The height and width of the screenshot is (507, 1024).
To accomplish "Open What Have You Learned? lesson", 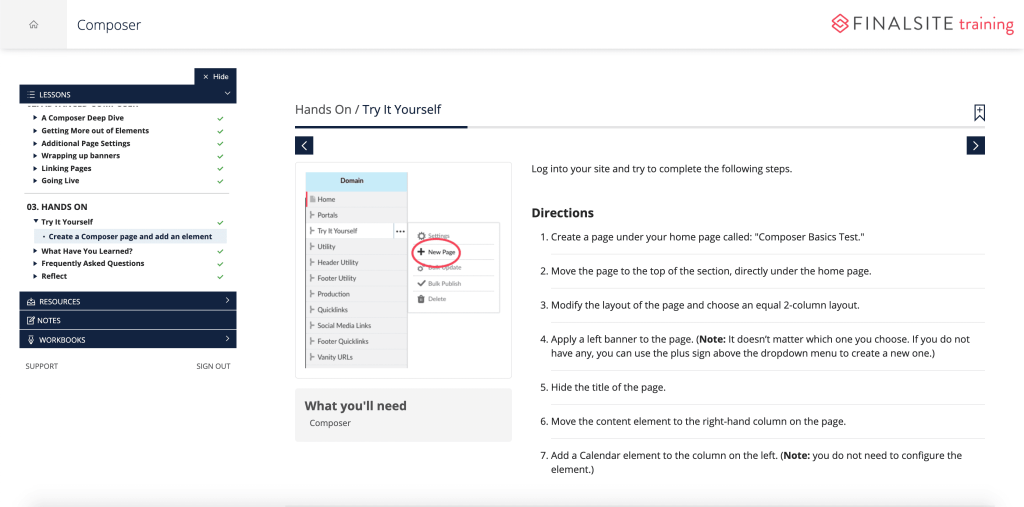I will 87,251.
